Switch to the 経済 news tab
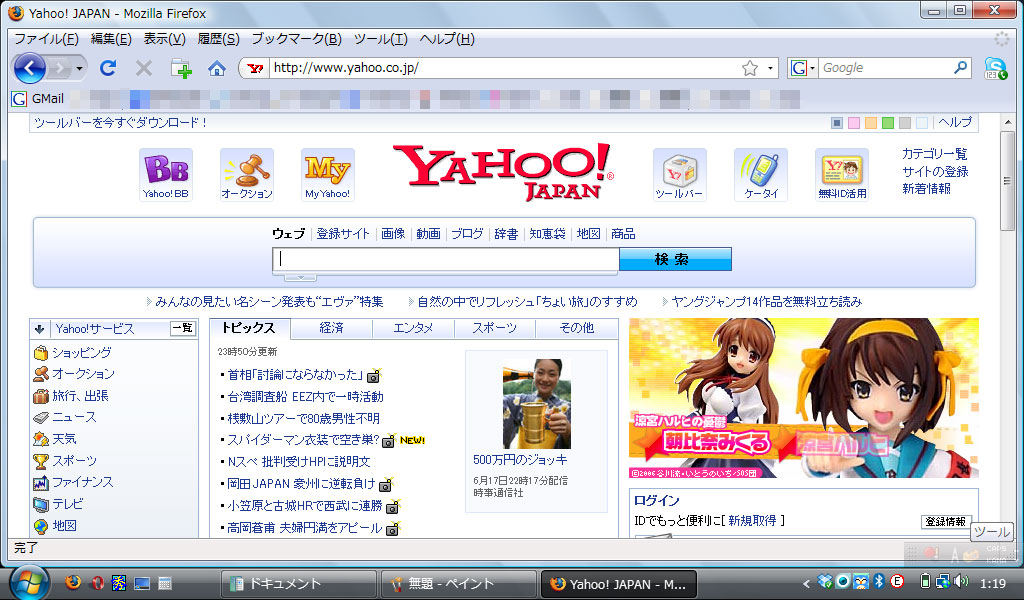Screen dimensions: 1024x600 tap(332, 328)
